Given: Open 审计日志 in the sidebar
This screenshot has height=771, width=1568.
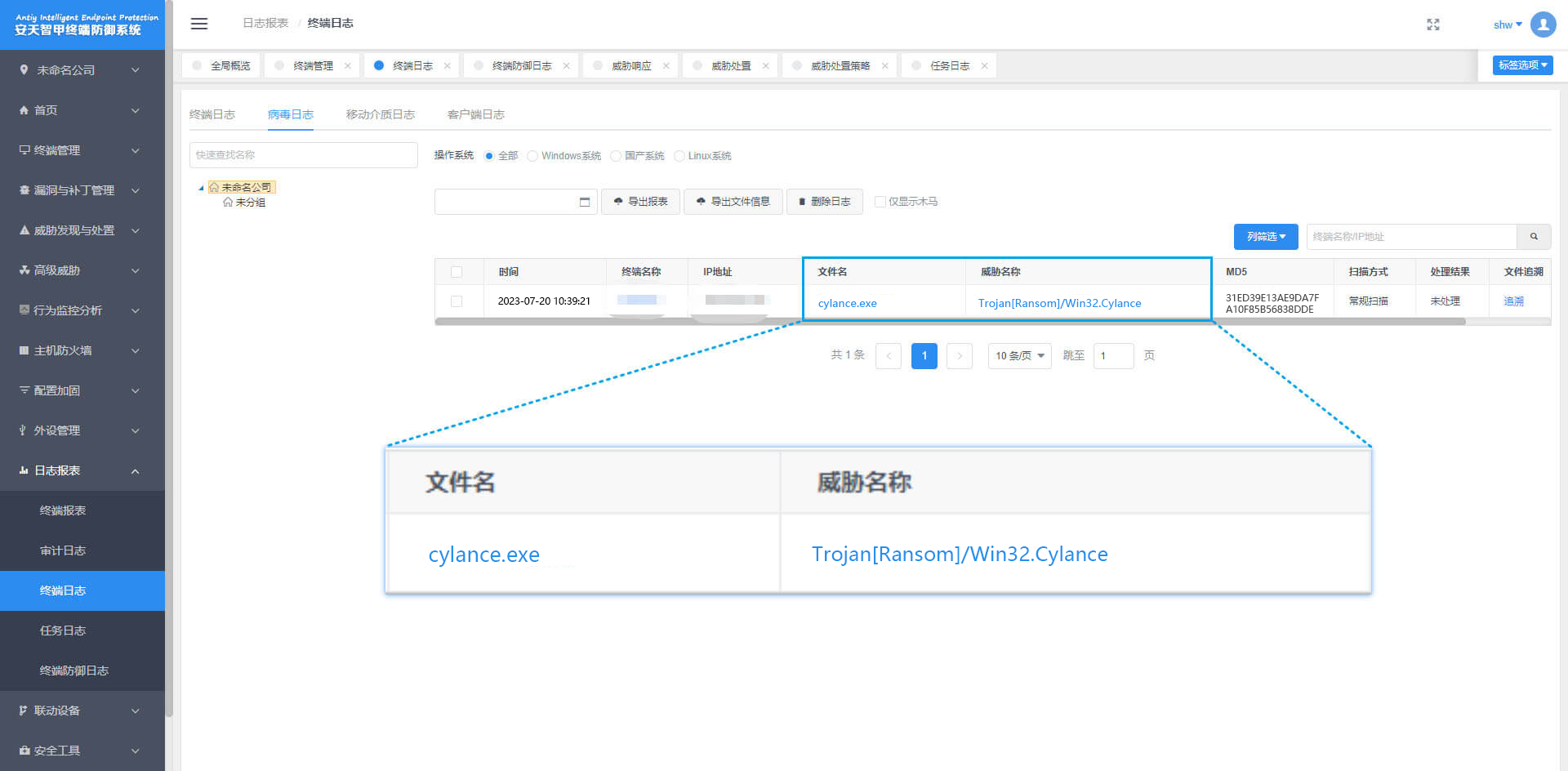Looking at the screenshot, I should (x=82, y=550).
